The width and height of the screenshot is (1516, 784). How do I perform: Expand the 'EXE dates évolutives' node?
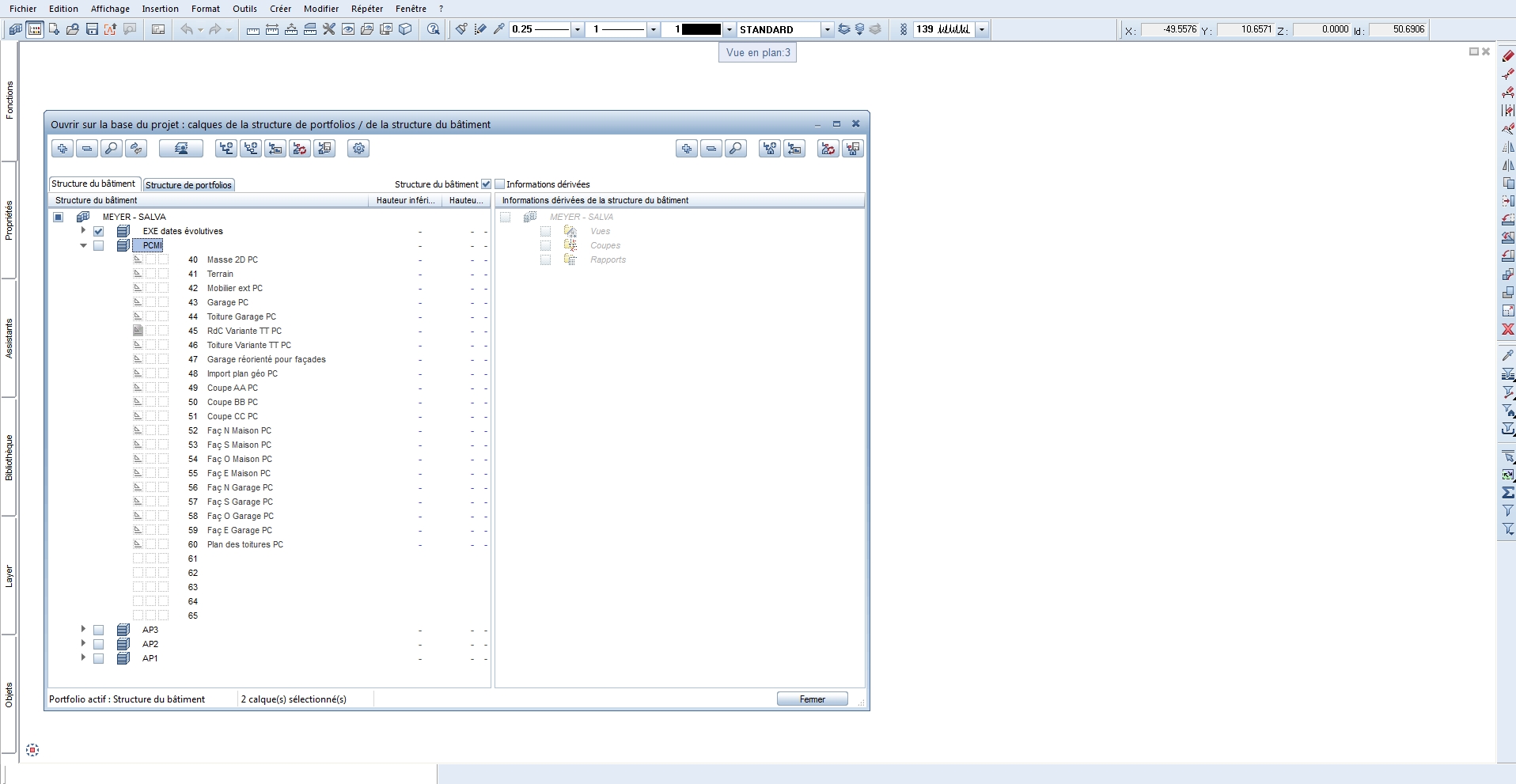coord(83,231)
